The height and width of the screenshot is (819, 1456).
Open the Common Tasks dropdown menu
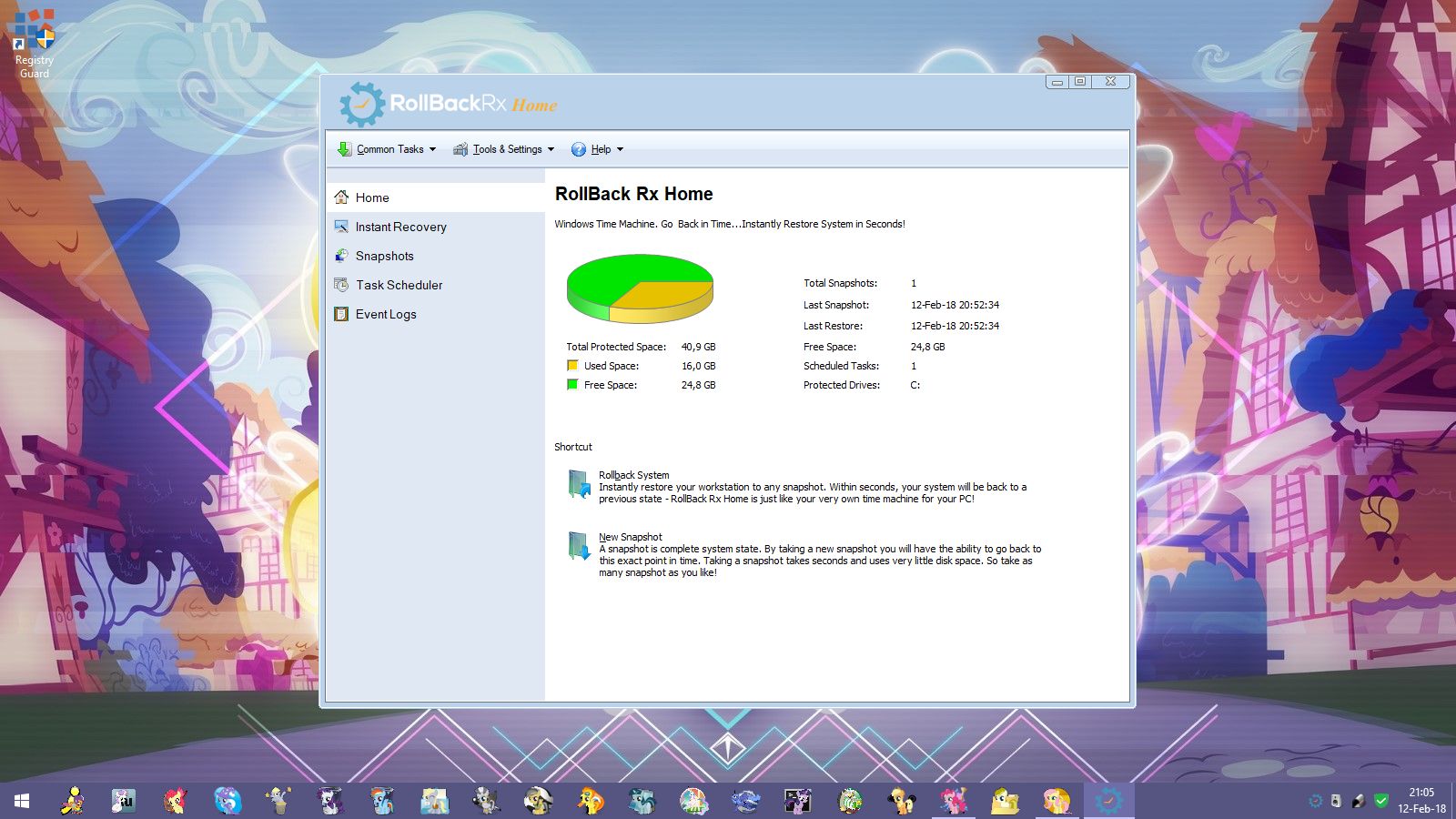pos(387,149)
